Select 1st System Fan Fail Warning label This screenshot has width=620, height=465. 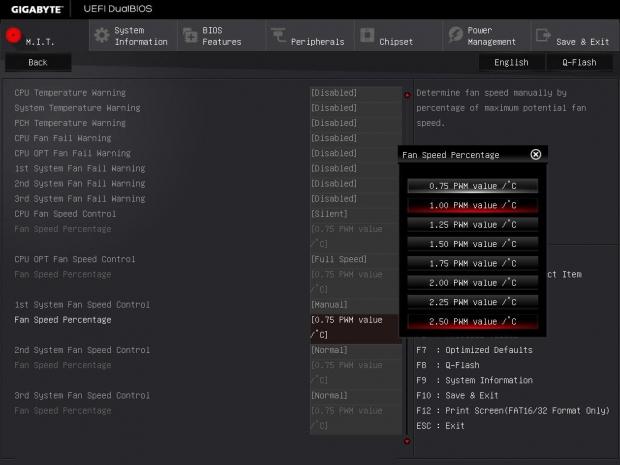80,168
